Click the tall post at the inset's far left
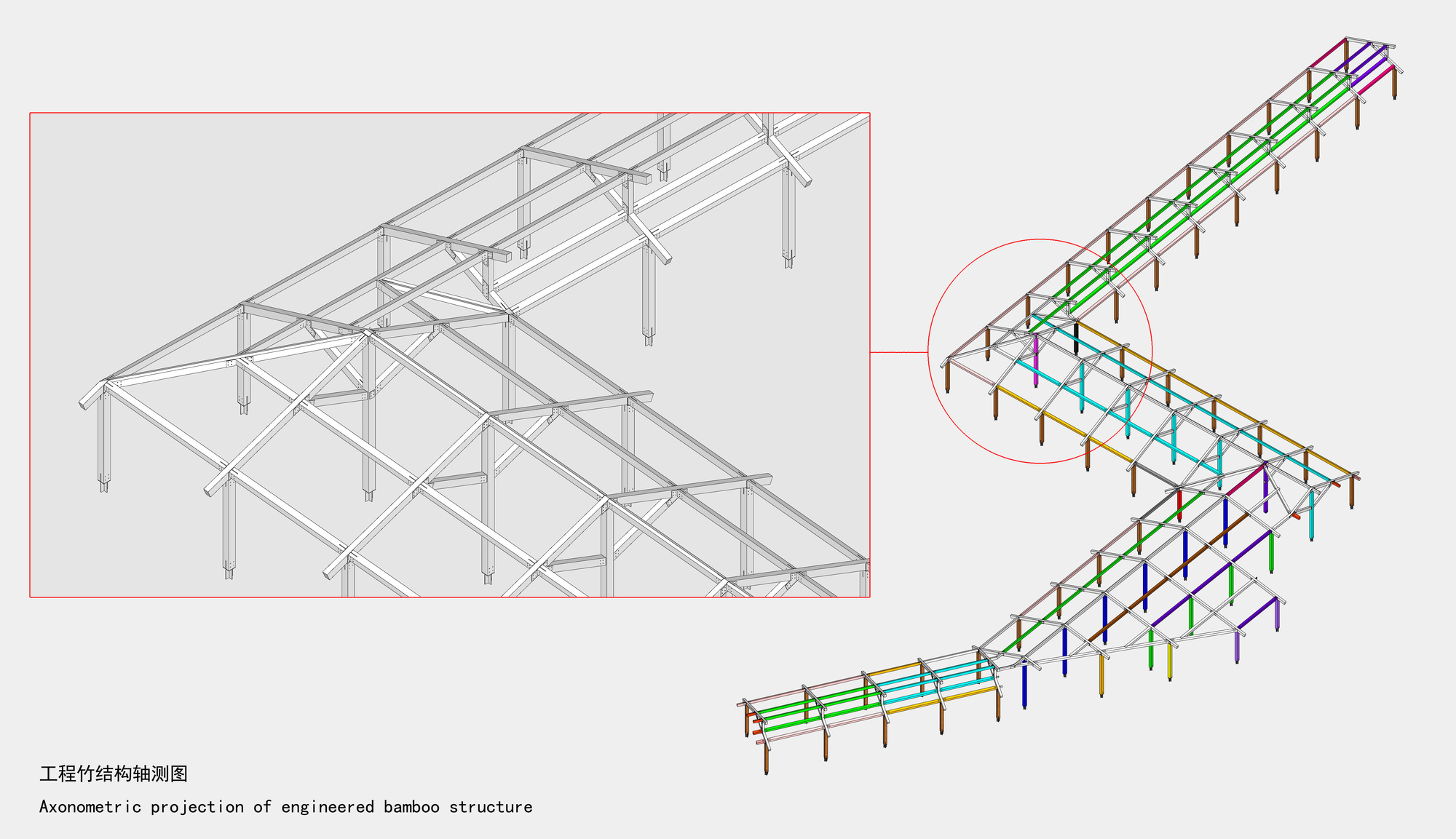 coord(103,437)
